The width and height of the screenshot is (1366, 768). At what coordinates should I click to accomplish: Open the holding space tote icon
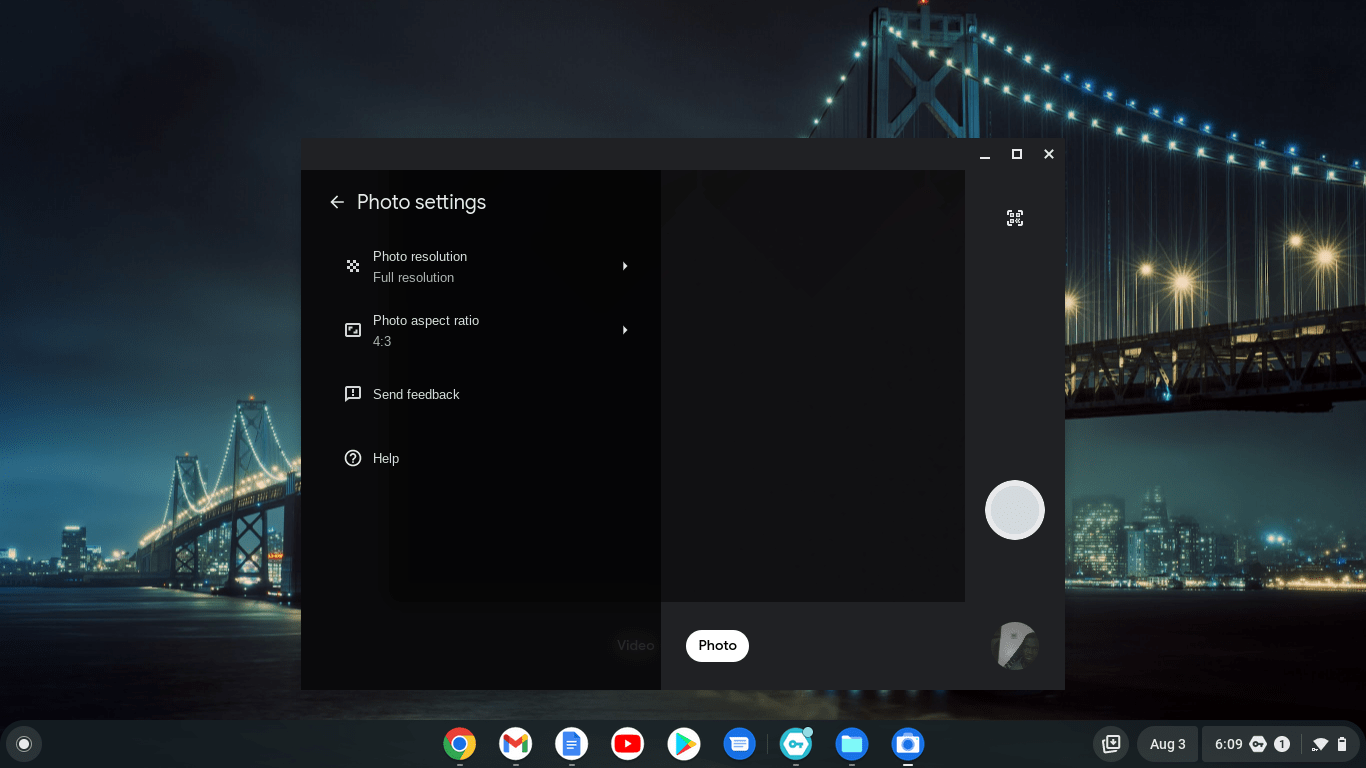point(1111,744)
